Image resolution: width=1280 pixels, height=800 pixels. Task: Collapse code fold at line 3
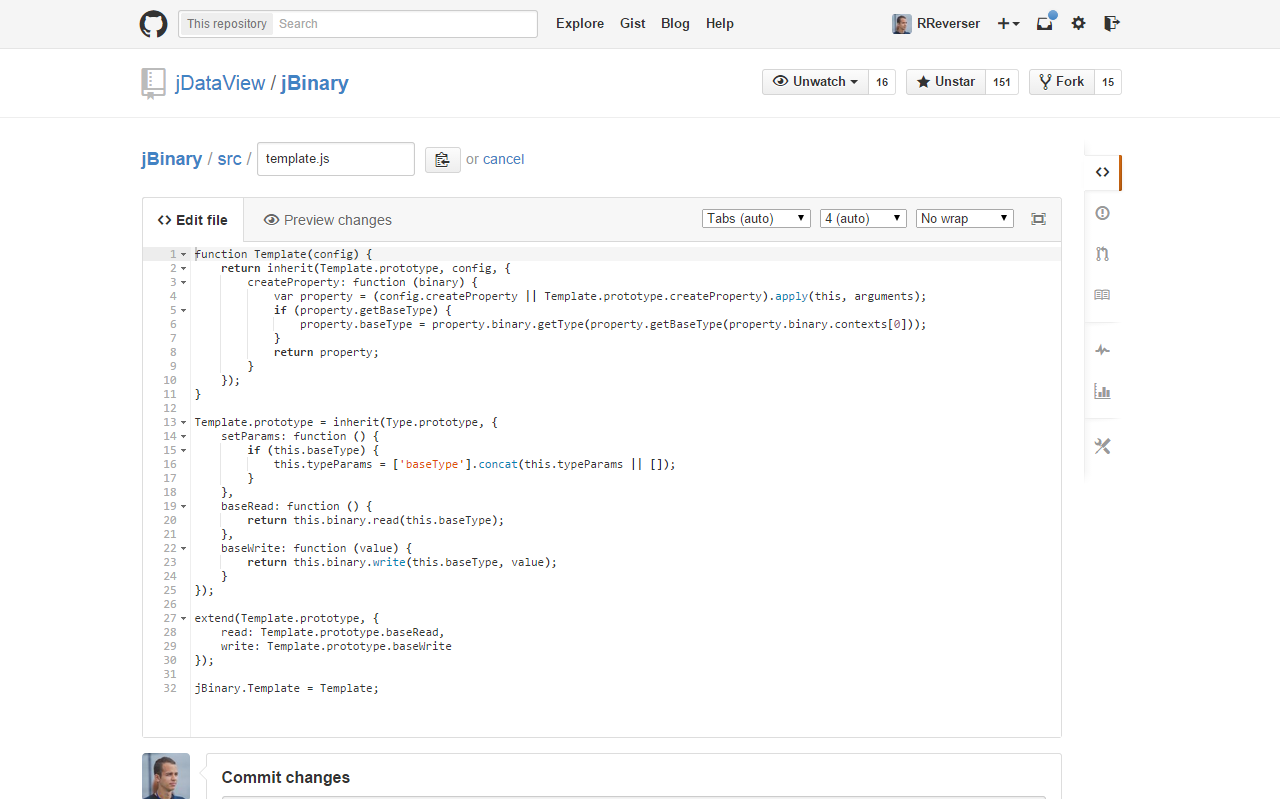(184, 282)
